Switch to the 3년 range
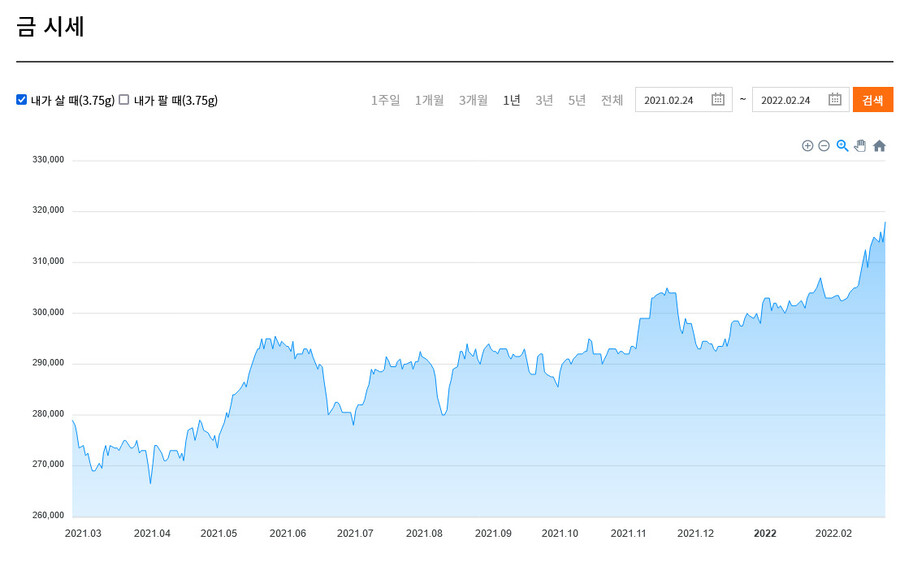The height and width of the screenshot is (562, 900). (544, 100)
